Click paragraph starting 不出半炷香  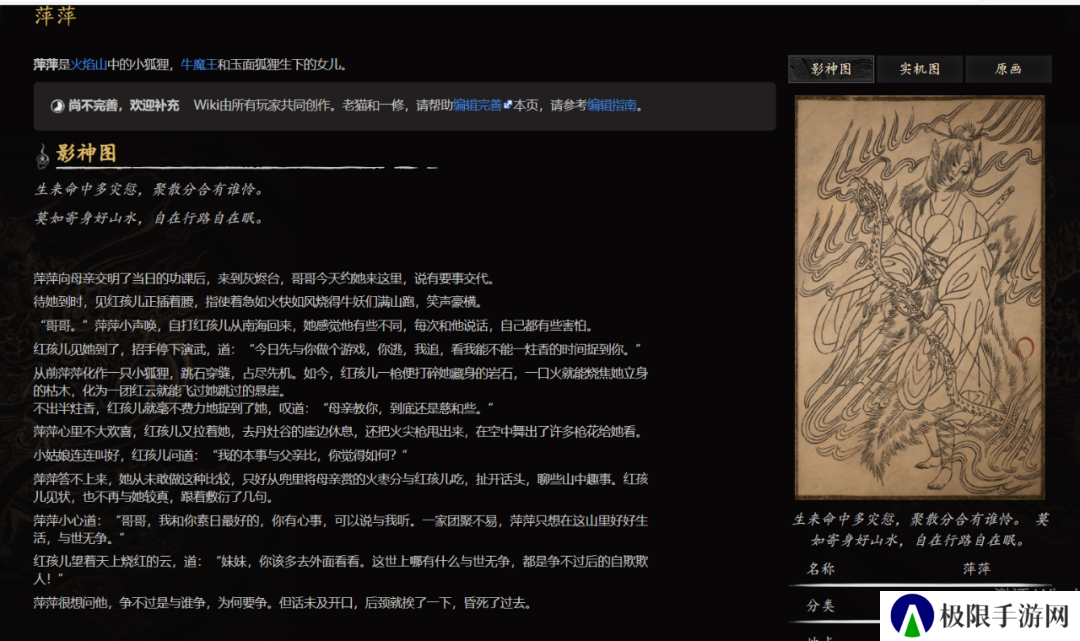pos(264,408)
